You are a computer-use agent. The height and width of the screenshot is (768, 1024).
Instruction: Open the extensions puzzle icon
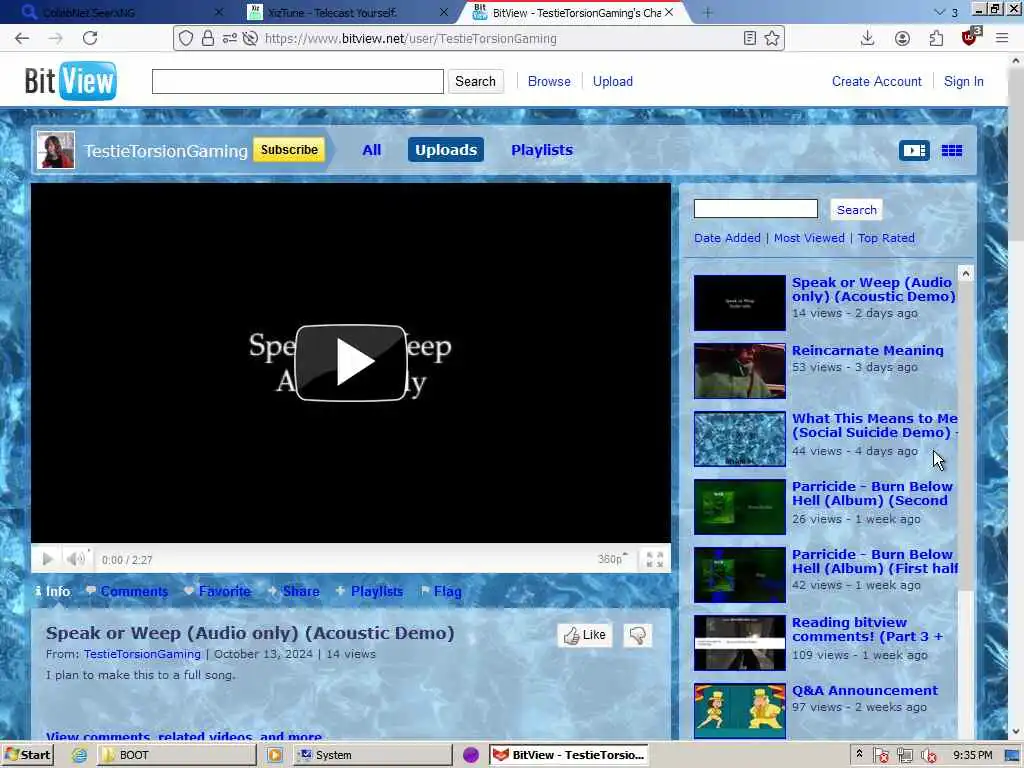[x=936, y=39]
